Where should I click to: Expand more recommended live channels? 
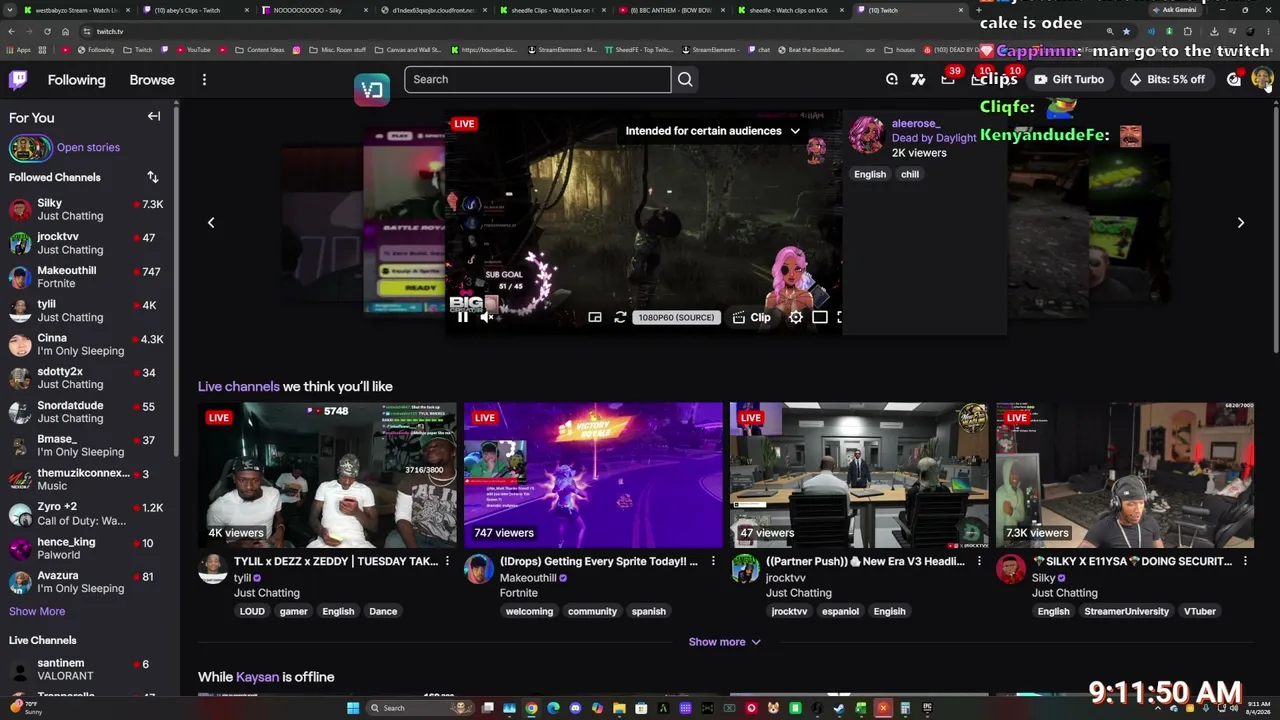725,642
